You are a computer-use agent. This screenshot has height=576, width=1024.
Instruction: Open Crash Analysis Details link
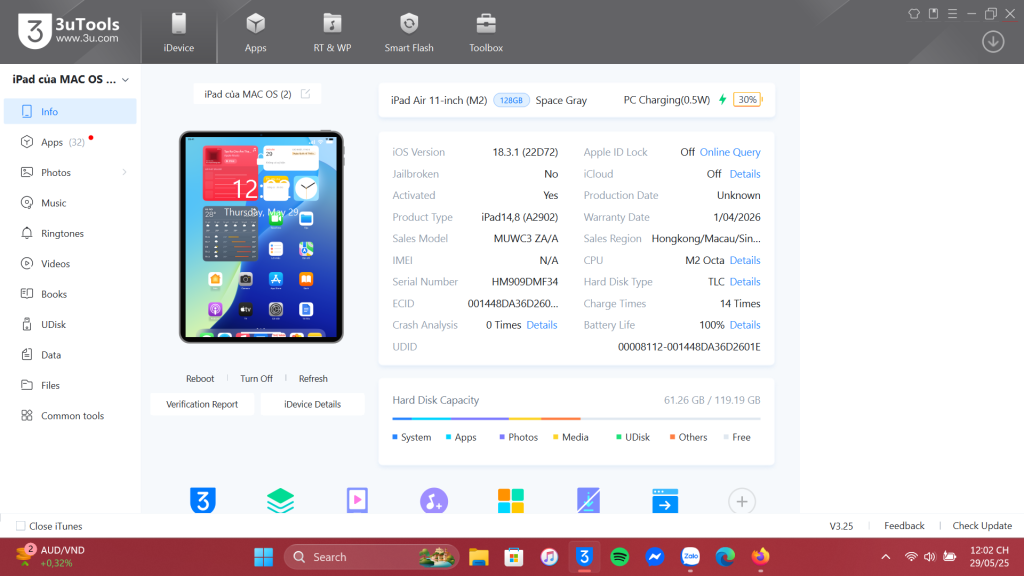[x=541, y=325]
